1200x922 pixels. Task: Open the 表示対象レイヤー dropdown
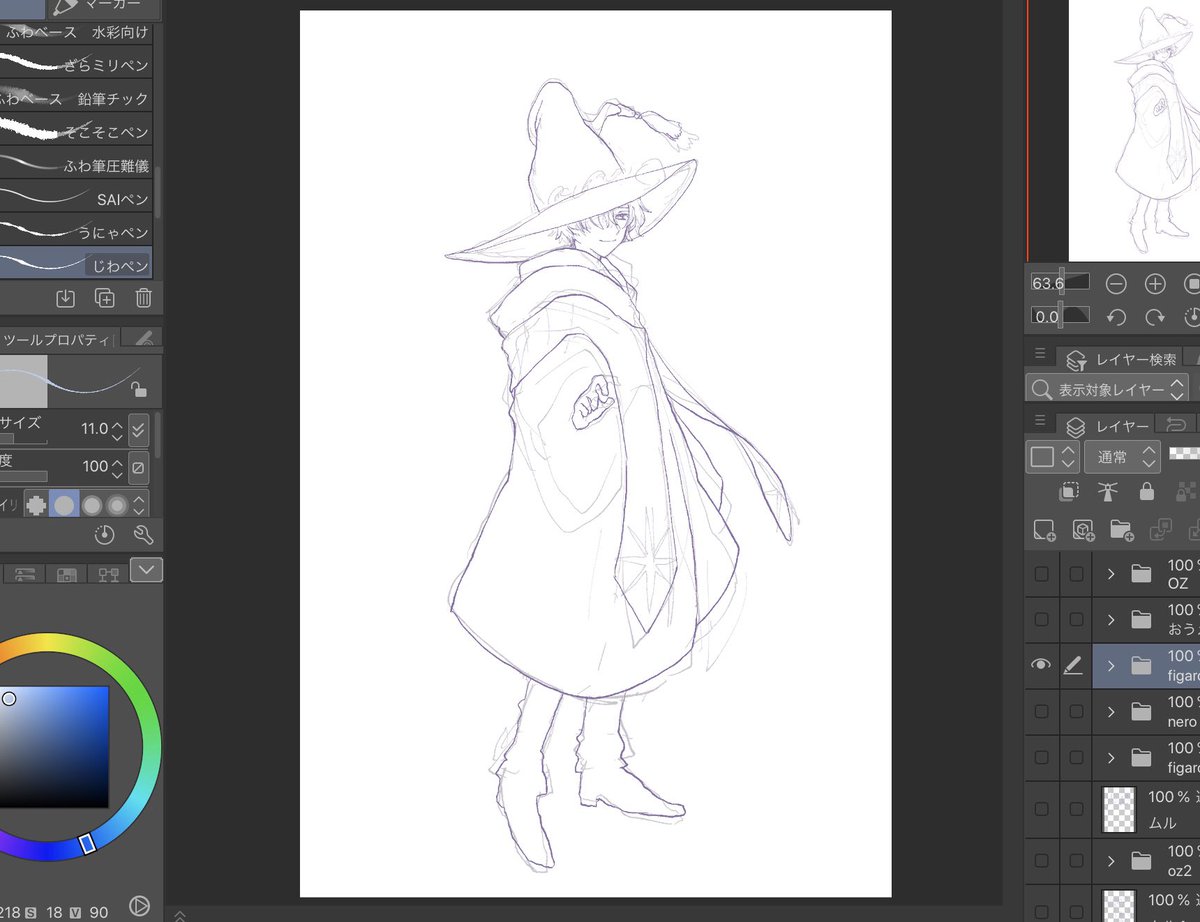[1107, 389]
